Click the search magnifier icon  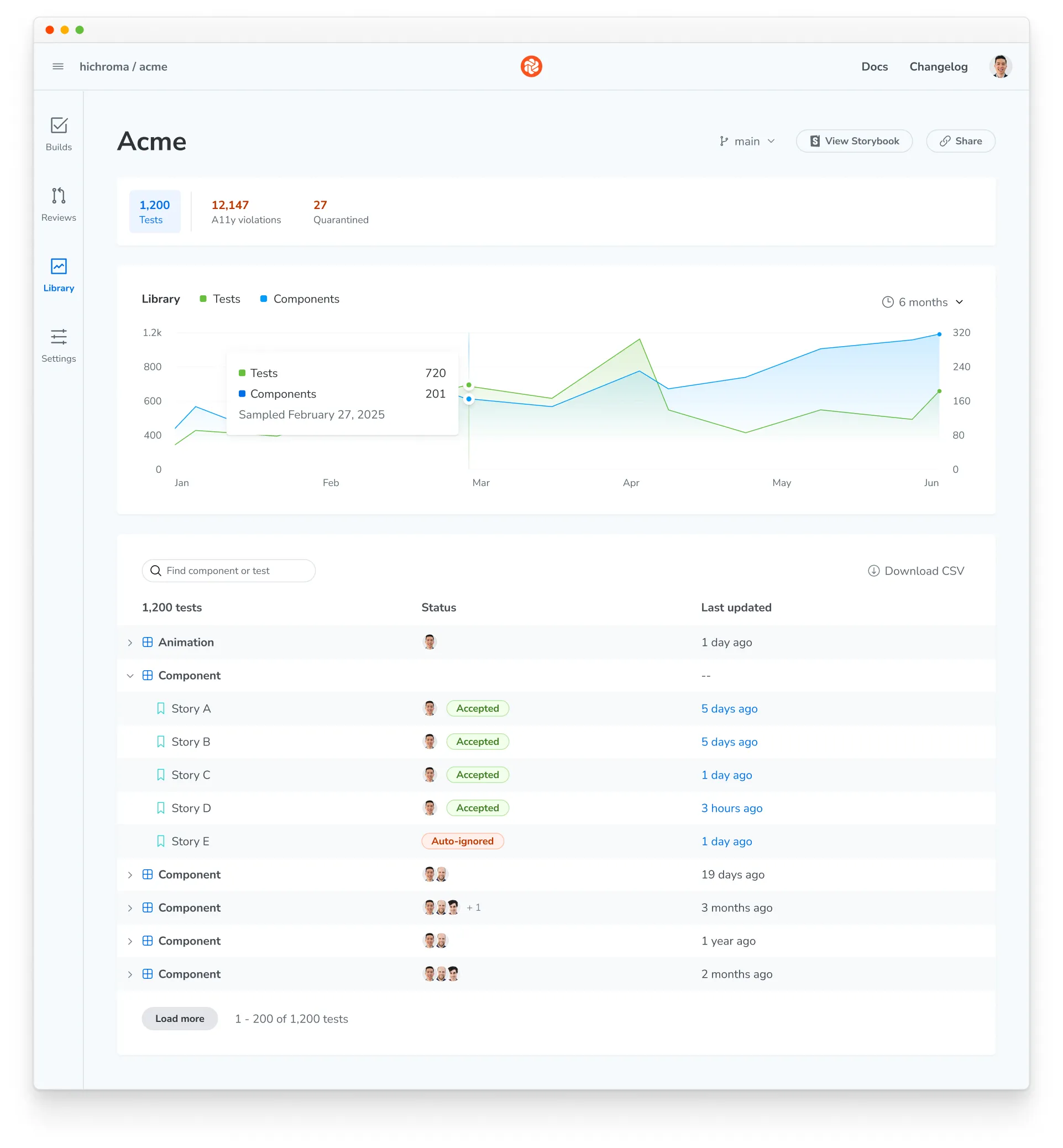point(155,571)
